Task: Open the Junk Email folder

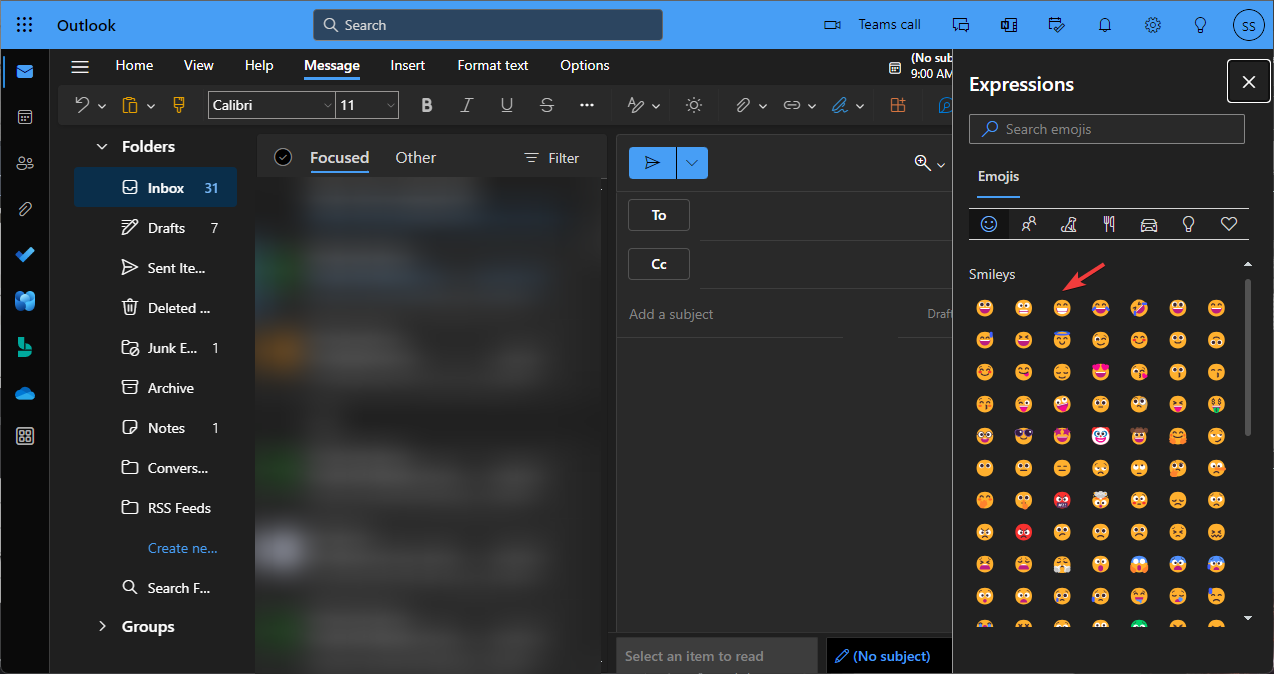Action: 155,348
